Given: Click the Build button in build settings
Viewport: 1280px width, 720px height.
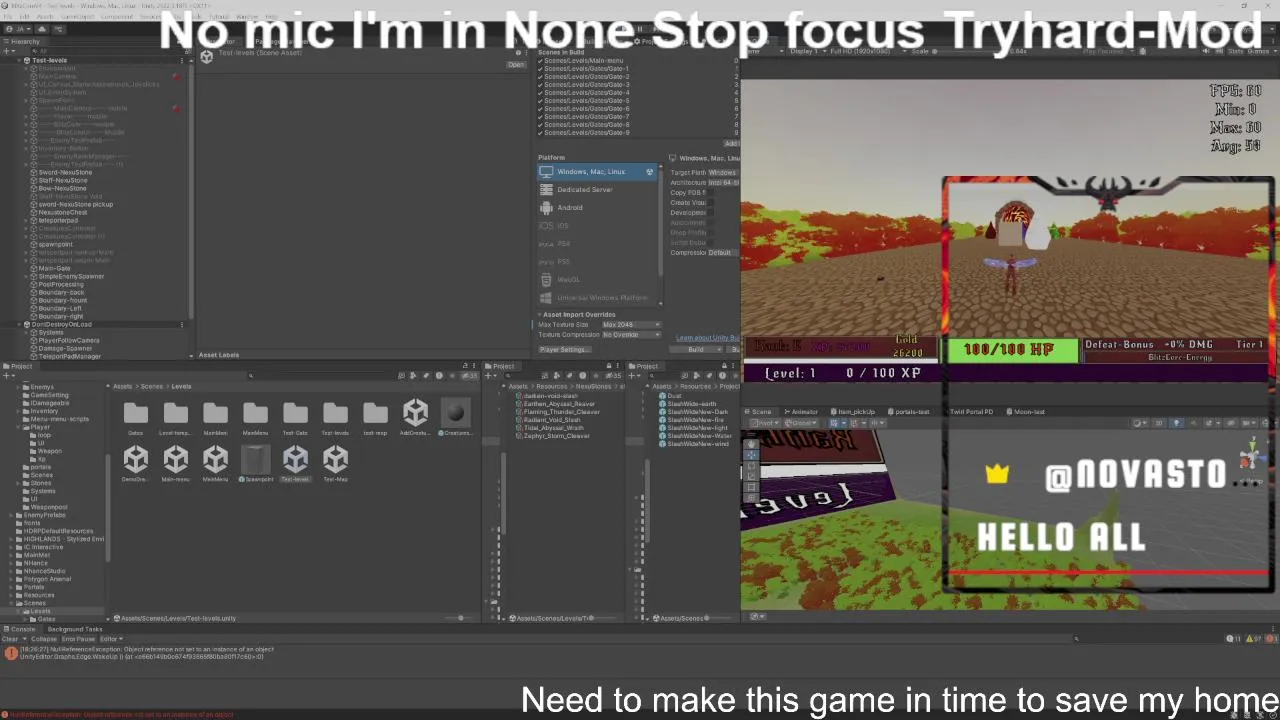Looking at the screenshot, I should click(697, 350).
